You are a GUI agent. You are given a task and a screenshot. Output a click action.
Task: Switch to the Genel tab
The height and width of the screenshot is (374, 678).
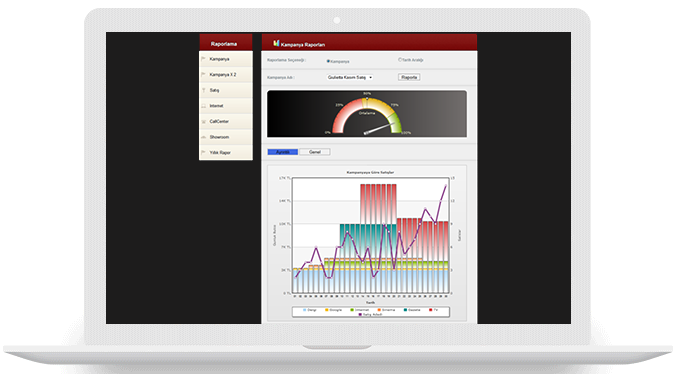pyautogui.click(x=315, y=152)
